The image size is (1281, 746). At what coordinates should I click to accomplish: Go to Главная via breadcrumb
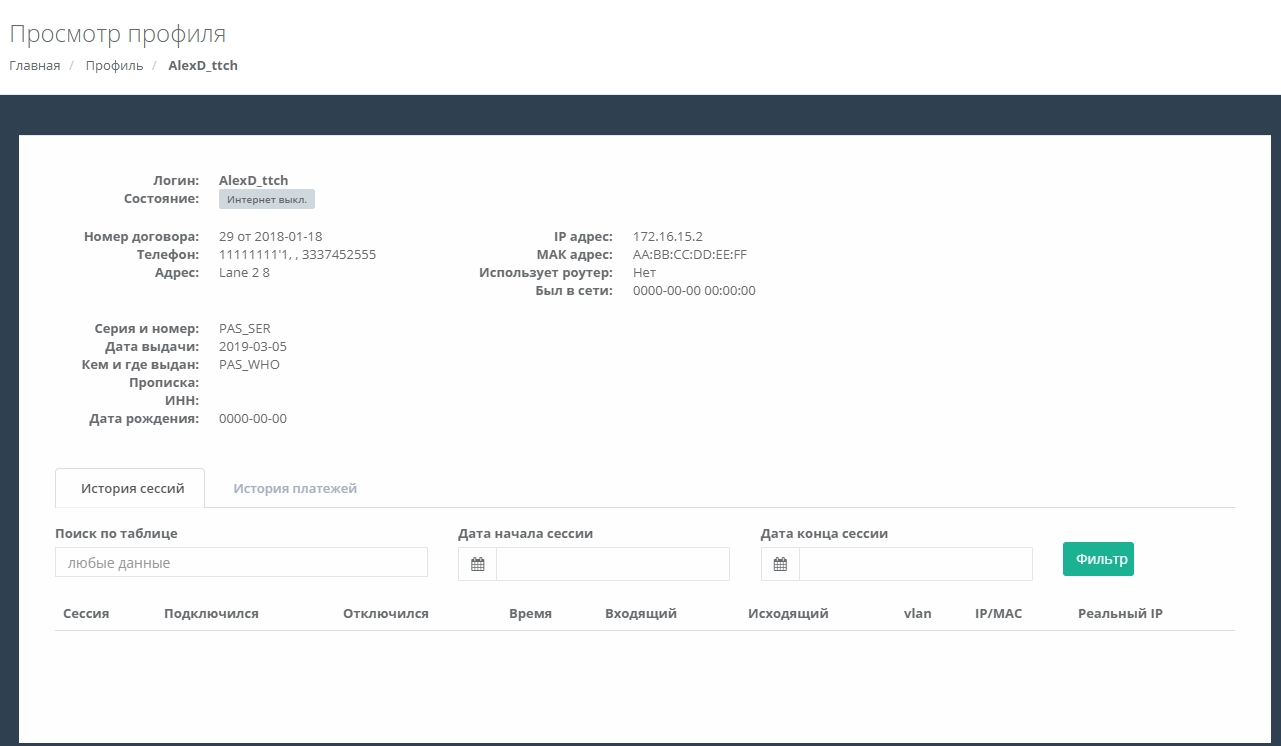[35, 66]
